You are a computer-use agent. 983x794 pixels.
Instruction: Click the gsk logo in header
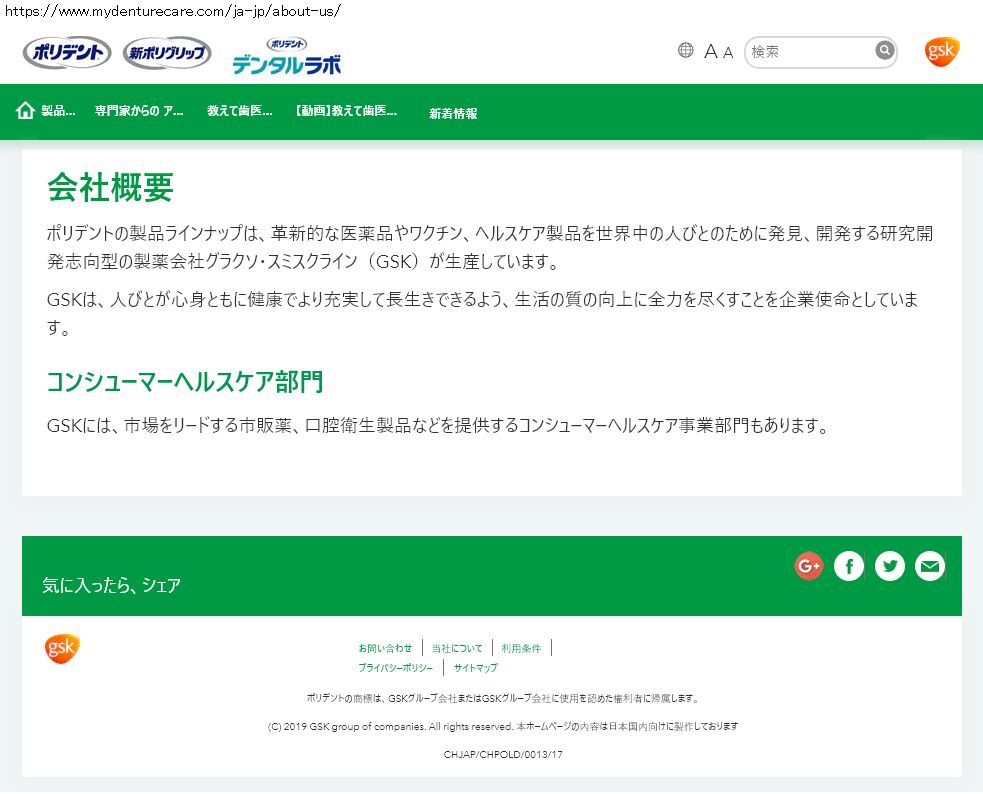point(942,51)
